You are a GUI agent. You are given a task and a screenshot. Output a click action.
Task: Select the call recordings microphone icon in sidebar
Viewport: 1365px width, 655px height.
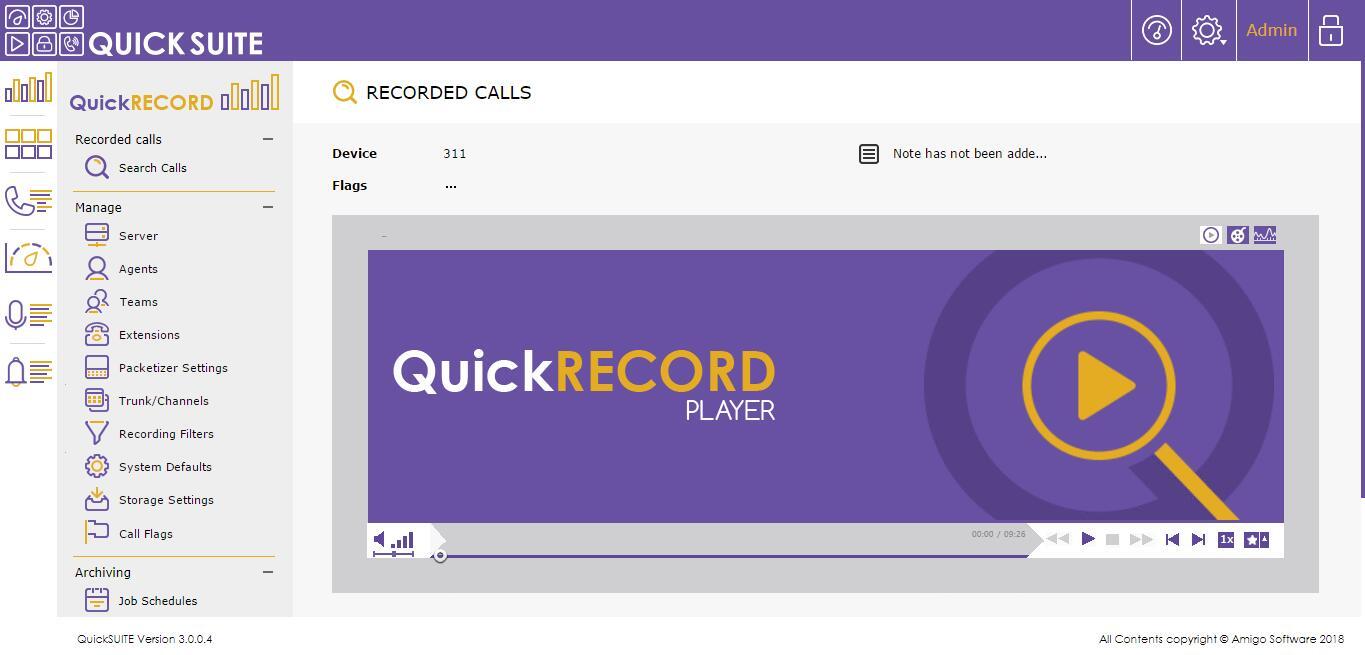click(x=28, y=315)
